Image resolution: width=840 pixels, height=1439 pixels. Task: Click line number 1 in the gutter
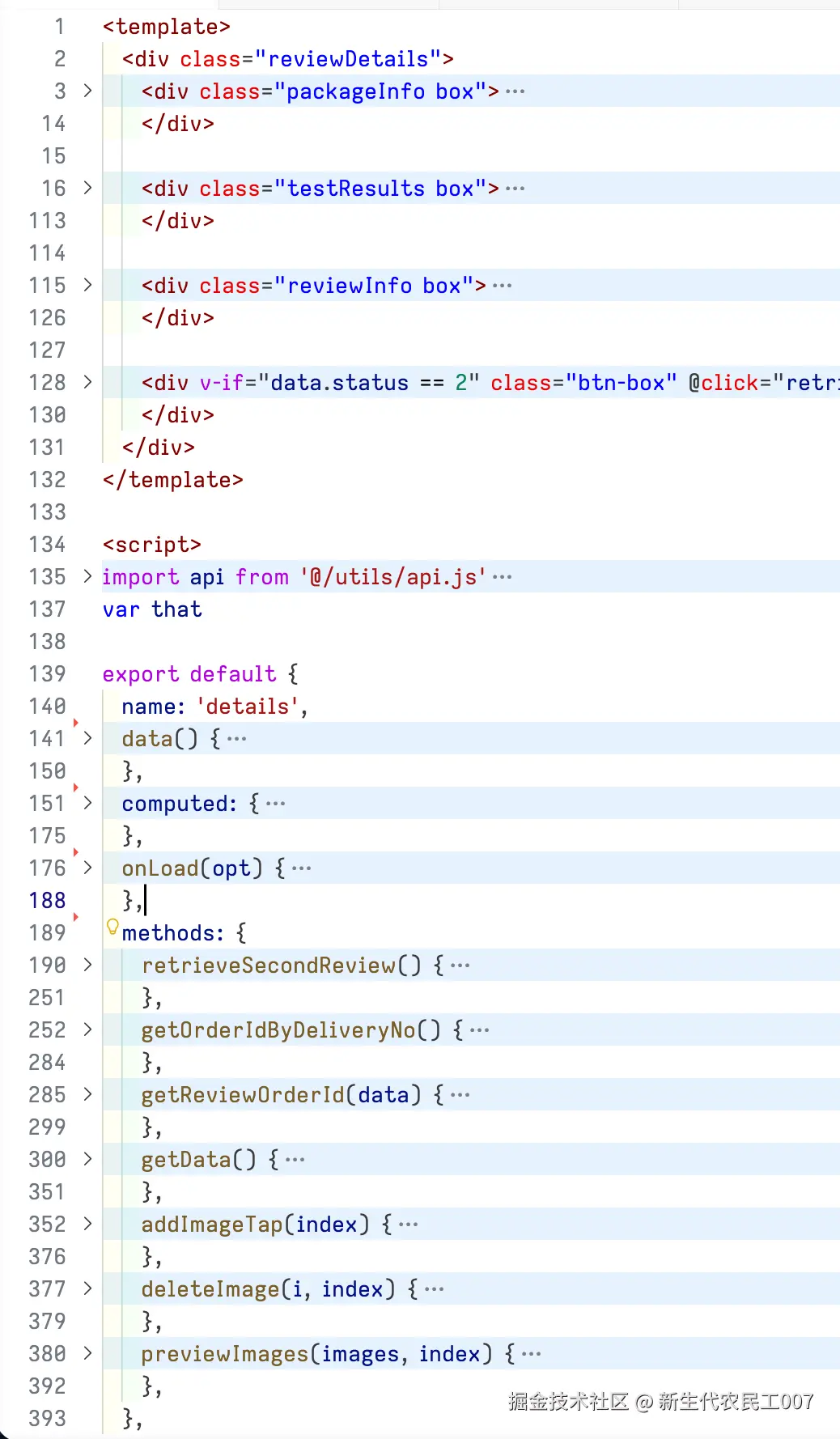(59, 27)
